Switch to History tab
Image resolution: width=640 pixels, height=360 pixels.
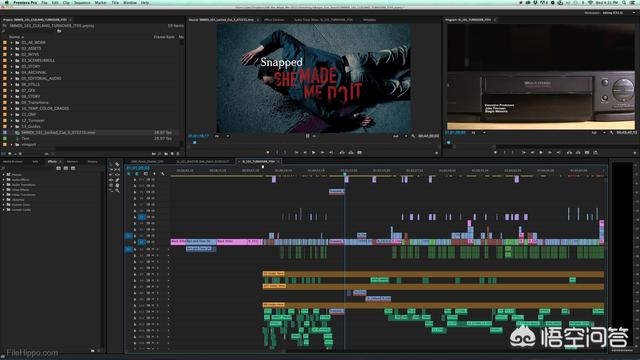click(x=93, y=162)
